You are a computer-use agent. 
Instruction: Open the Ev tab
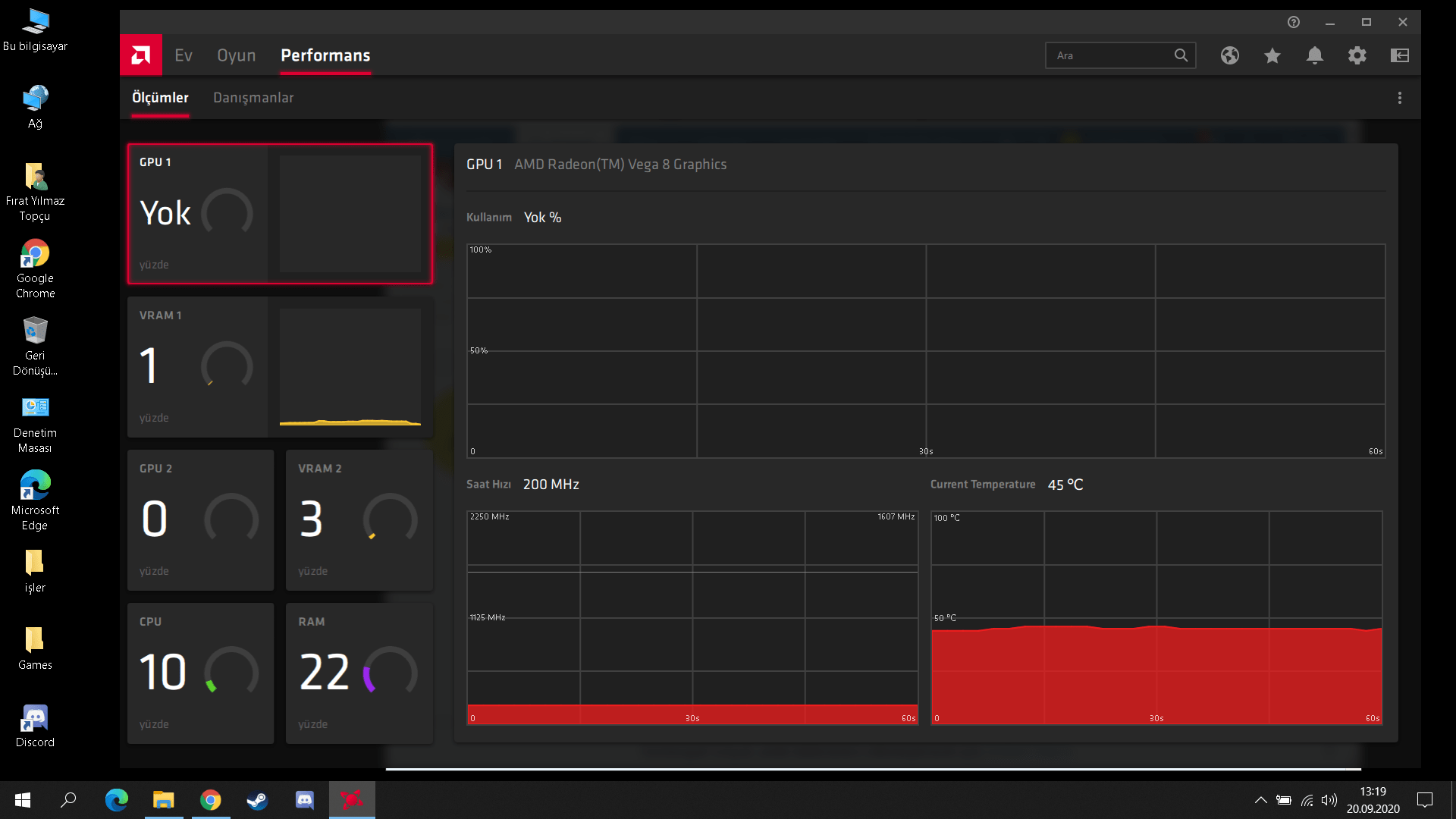(184, 55)
